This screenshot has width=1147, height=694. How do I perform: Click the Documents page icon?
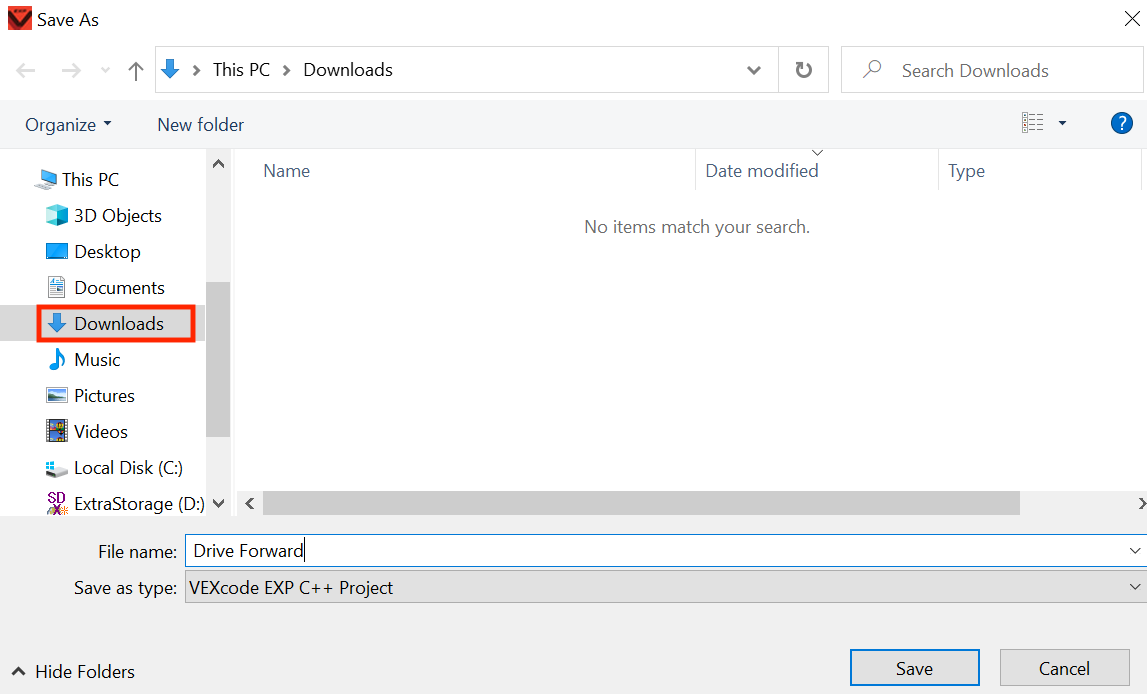pyautogui.click(x=56, y=287)
